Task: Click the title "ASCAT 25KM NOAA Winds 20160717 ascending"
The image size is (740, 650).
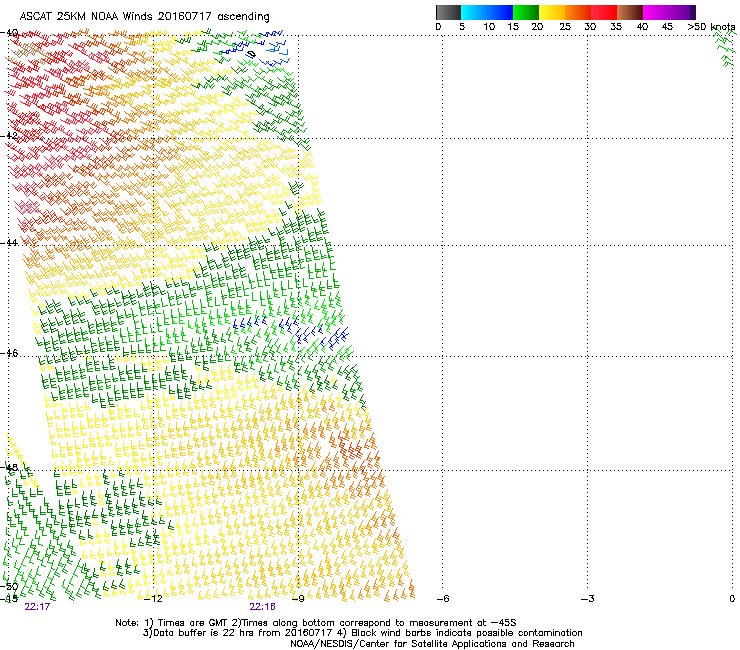Action: coord(144,17)
